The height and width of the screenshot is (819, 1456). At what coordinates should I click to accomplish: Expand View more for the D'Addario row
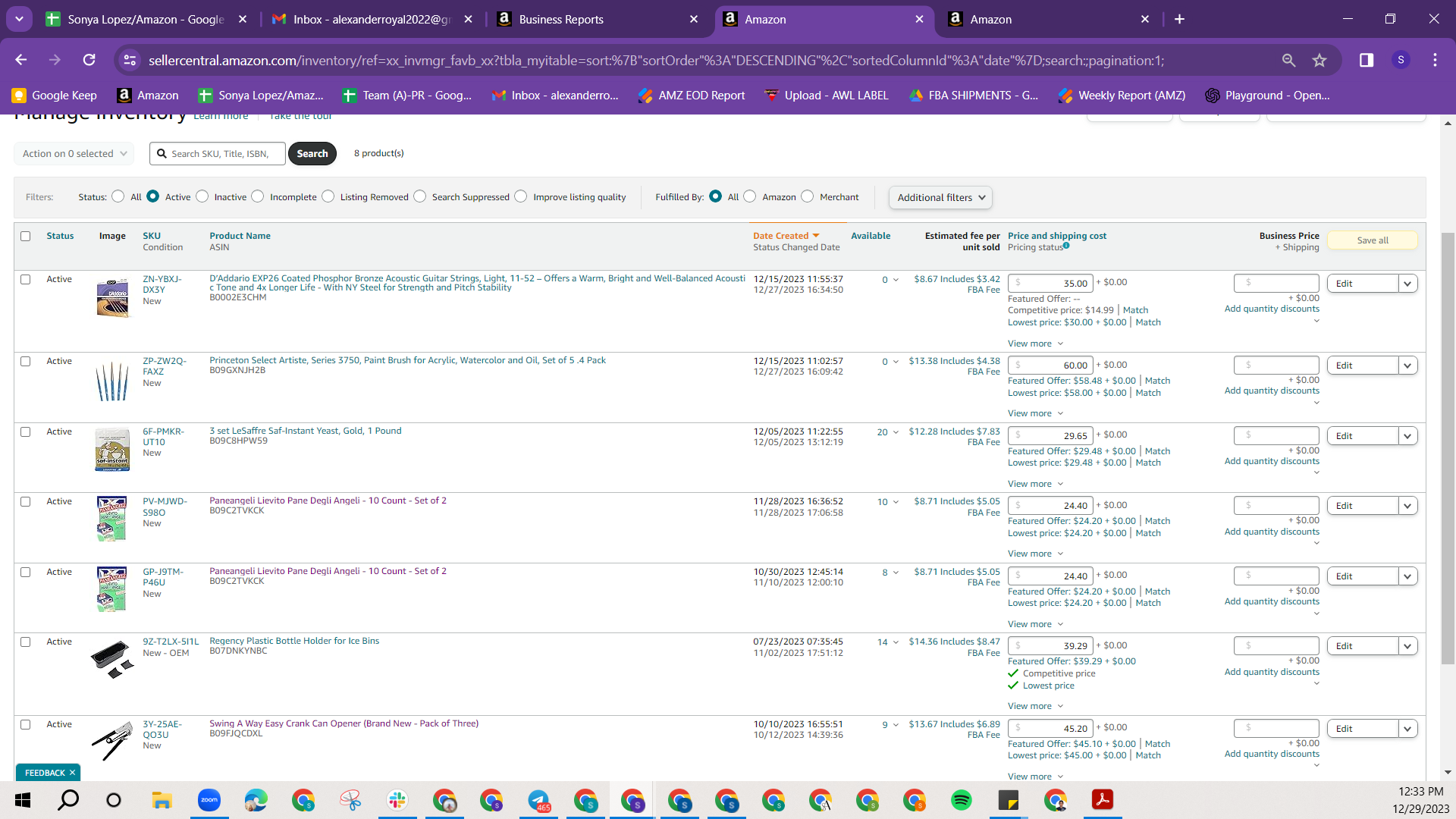click(x=1035, y=344)
